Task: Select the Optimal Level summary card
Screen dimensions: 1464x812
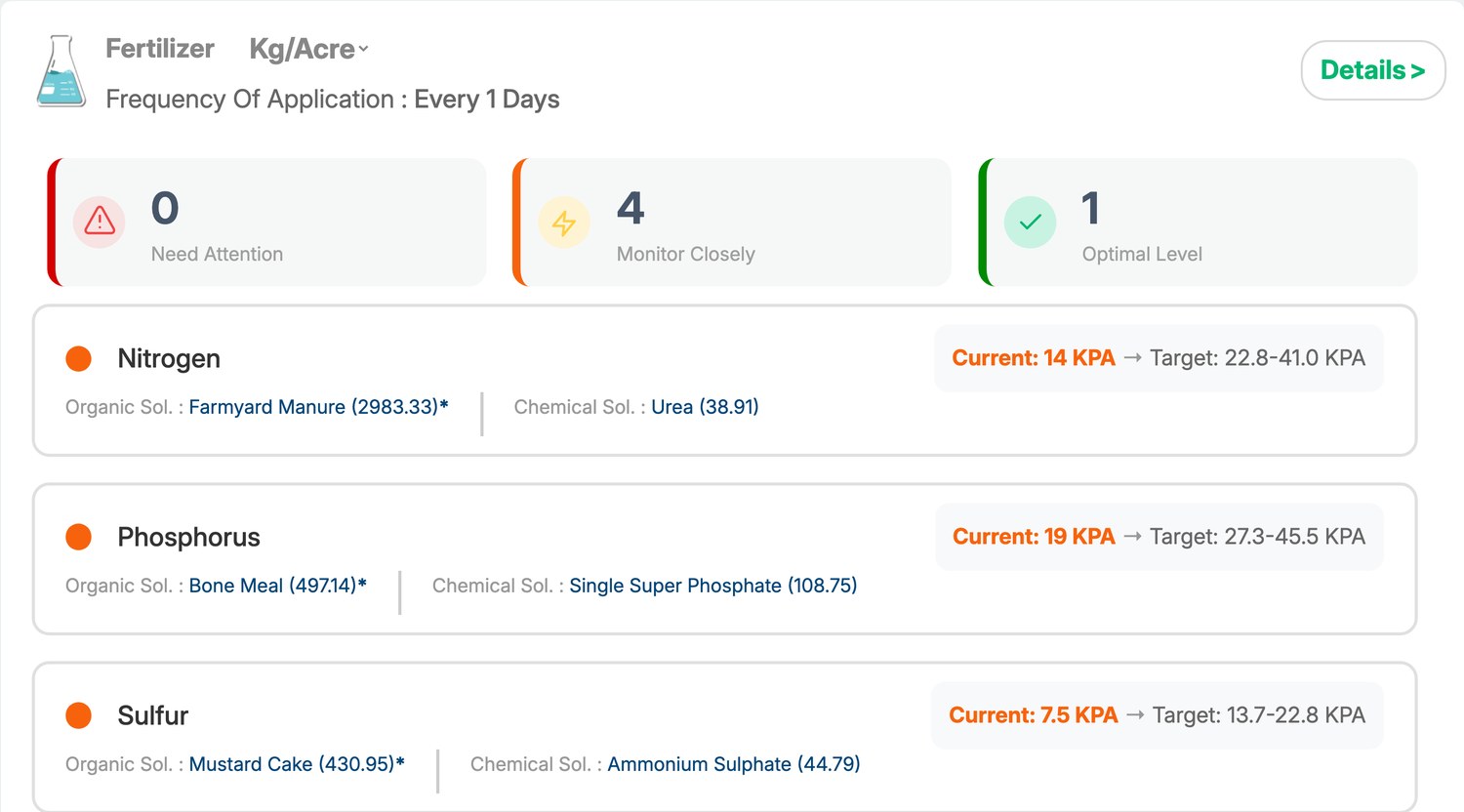Action: coord(1198,223)
